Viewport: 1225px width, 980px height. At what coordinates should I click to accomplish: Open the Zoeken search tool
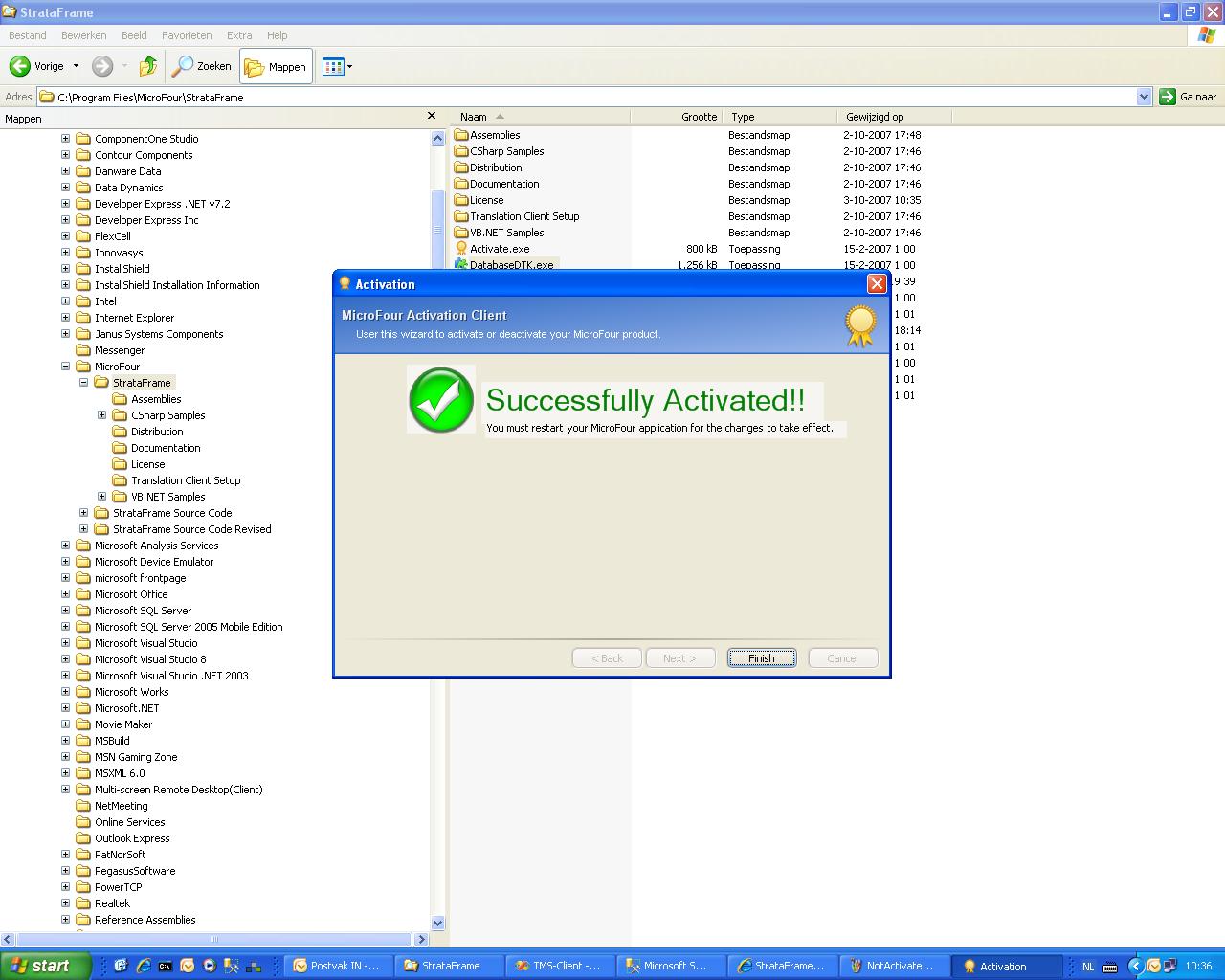201,66
